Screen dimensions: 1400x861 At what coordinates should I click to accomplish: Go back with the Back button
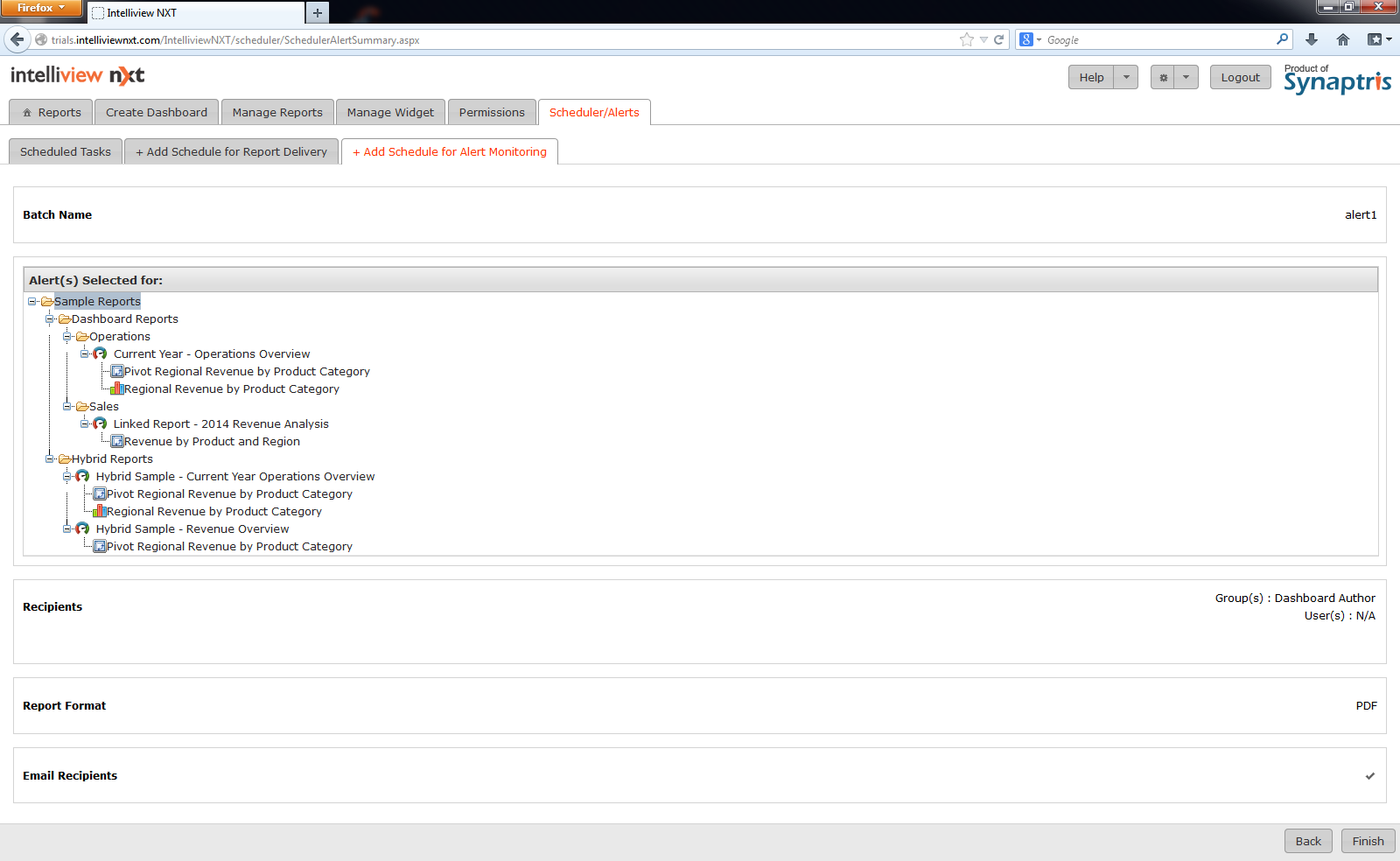1308,842
